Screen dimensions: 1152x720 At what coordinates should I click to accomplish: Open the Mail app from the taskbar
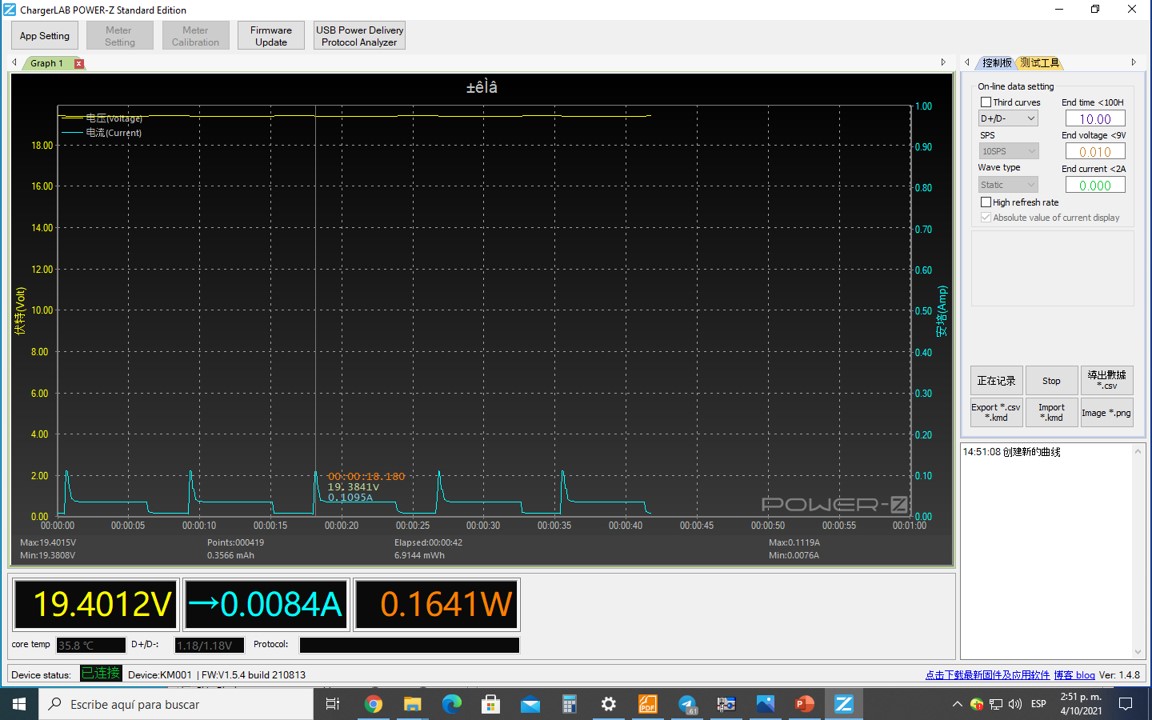click(x=530, y=704)
